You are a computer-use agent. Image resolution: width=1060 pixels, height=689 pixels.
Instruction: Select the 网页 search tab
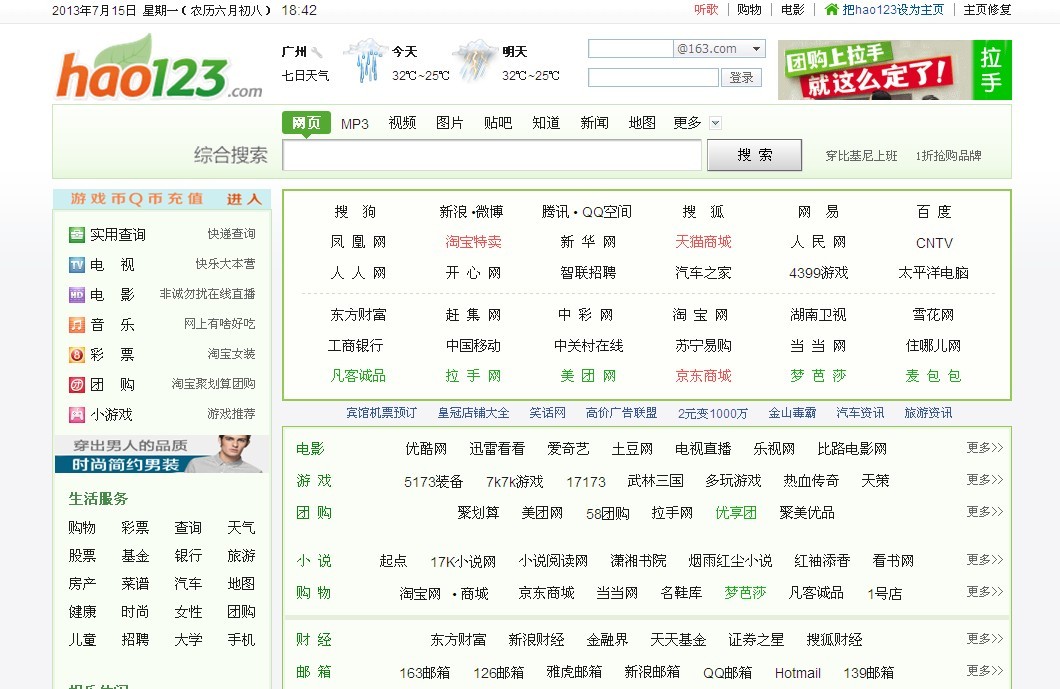[306, 122]
